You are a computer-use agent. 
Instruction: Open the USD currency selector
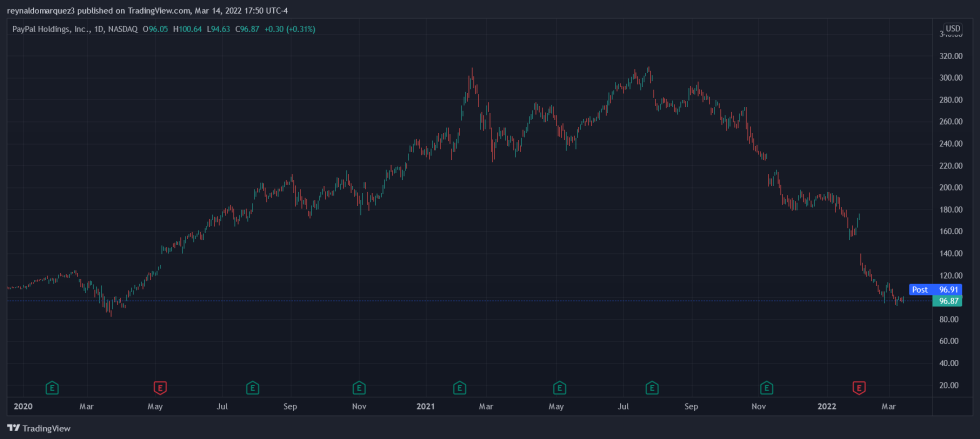(953, 29)
